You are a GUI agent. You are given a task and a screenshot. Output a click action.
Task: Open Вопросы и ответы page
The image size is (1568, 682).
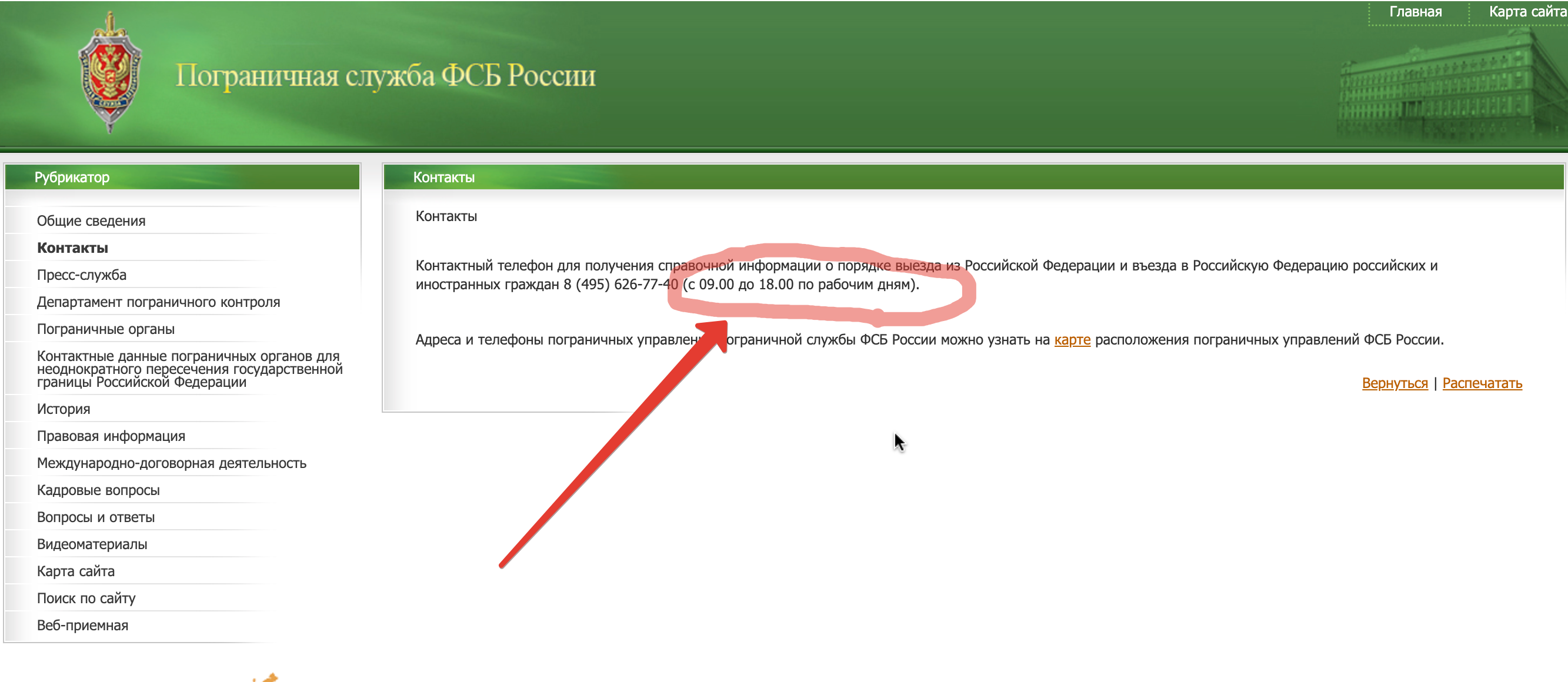coord(95,517)
